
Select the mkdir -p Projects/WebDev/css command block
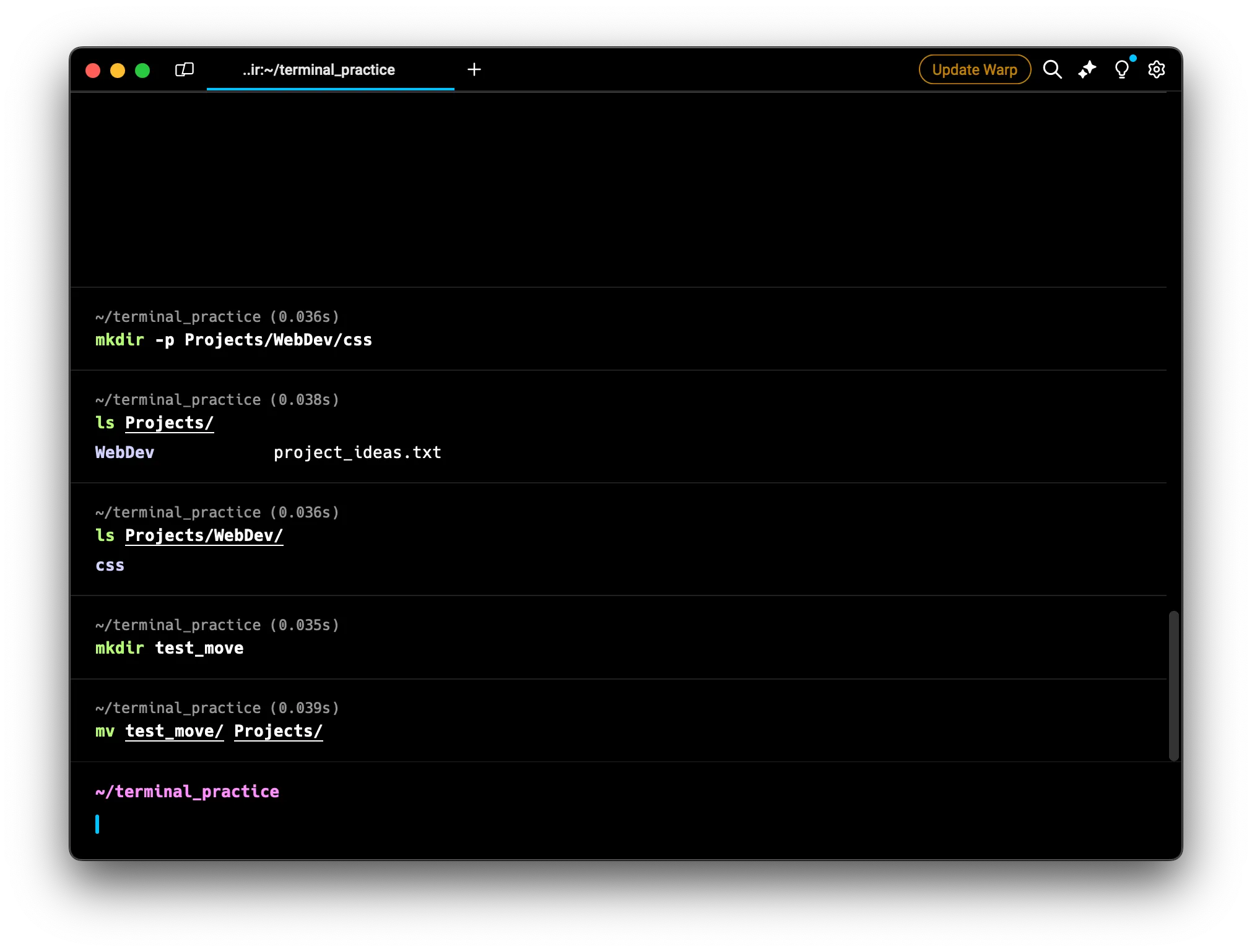(233, 340)
